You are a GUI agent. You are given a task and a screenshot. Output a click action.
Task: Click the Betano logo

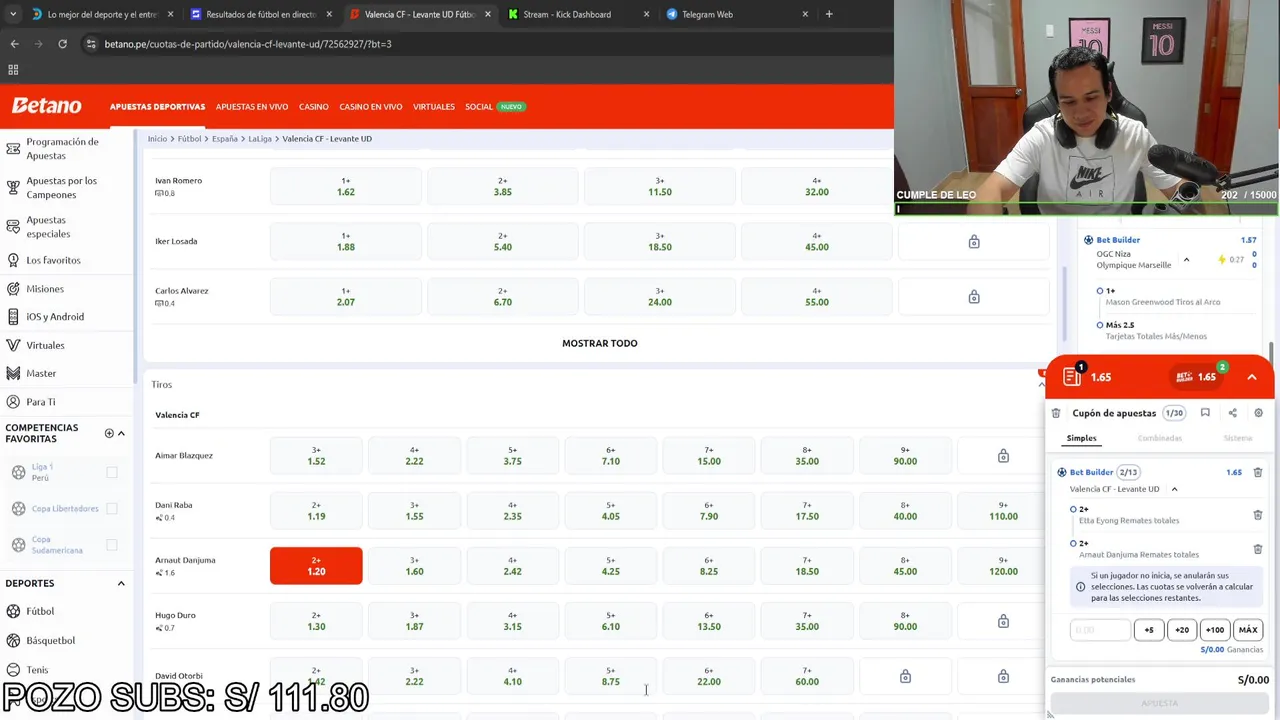[46, 106]
